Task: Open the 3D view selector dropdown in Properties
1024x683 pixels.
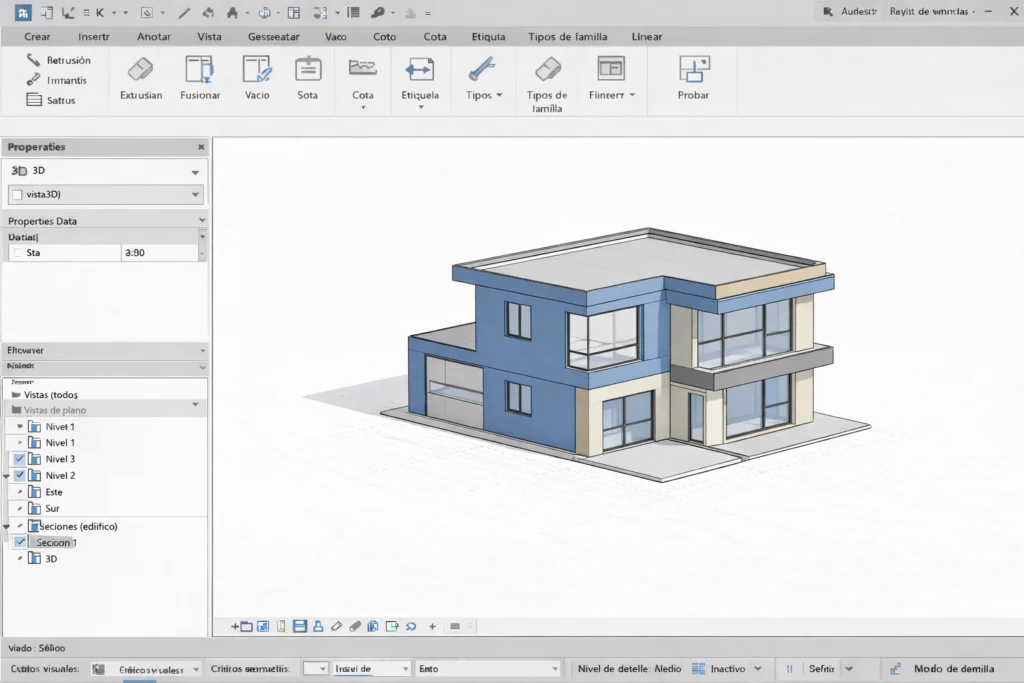Action: pos(196,170)
